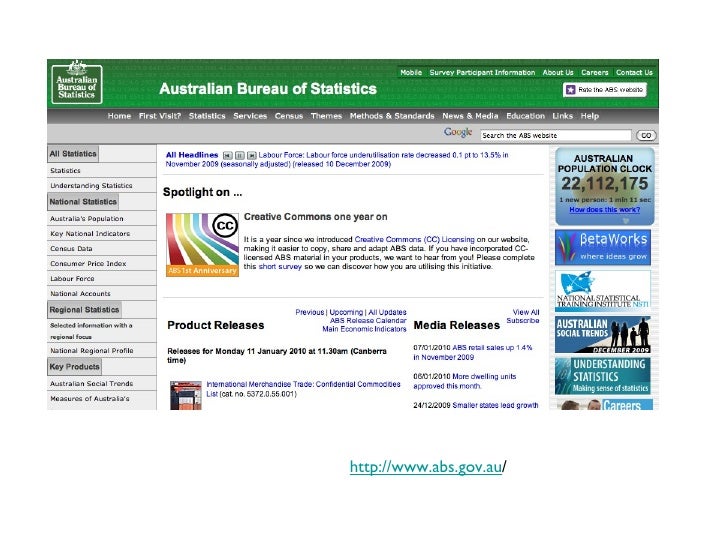Click How does this work? on population clock
Screen dimensions: 728x546
click(x=604, y=209)
